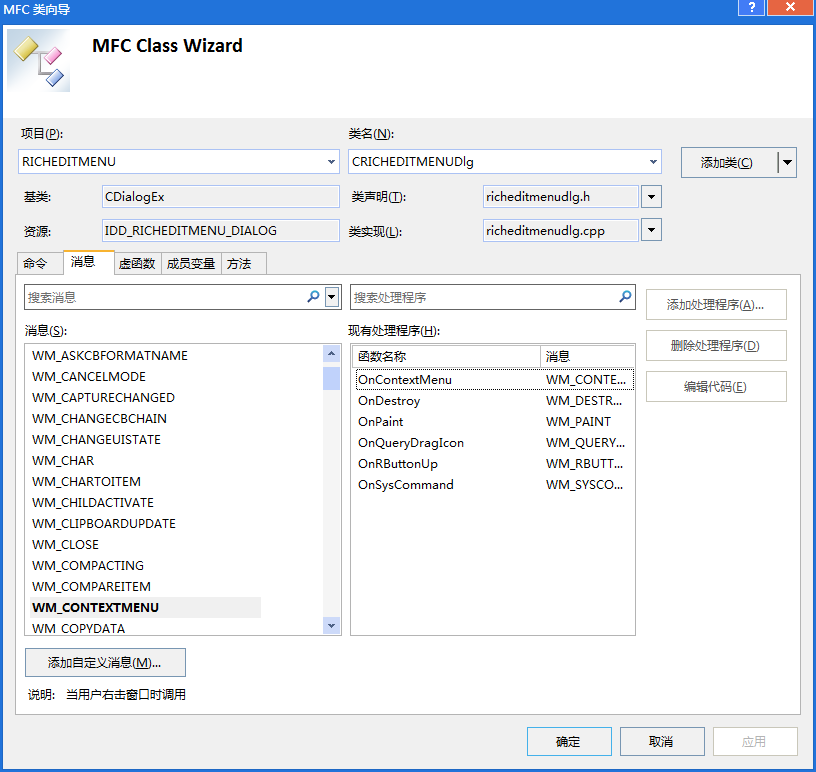
Task: Select WM_CHARTOITEM message
Action: point(86,482)
